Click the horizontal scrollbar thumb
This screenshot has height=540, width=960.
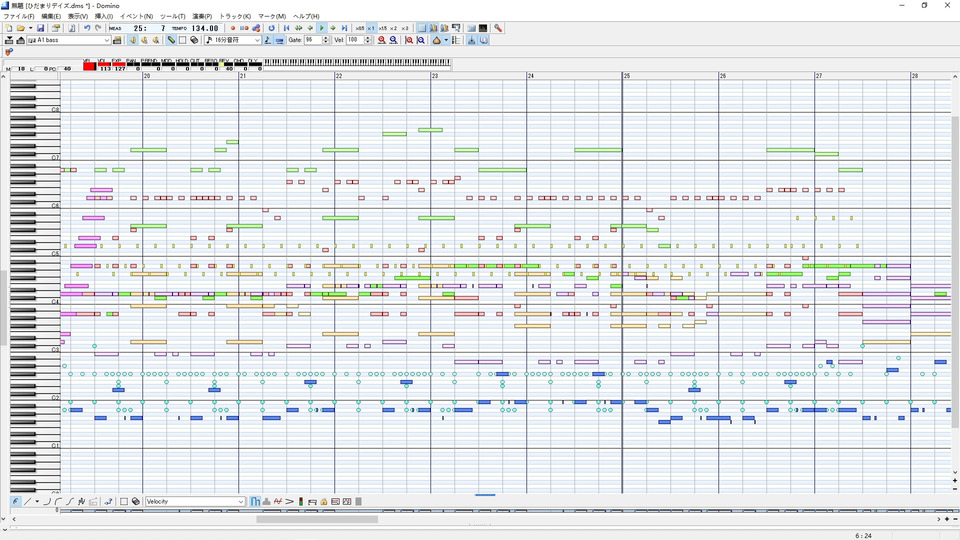pos(317,519)
